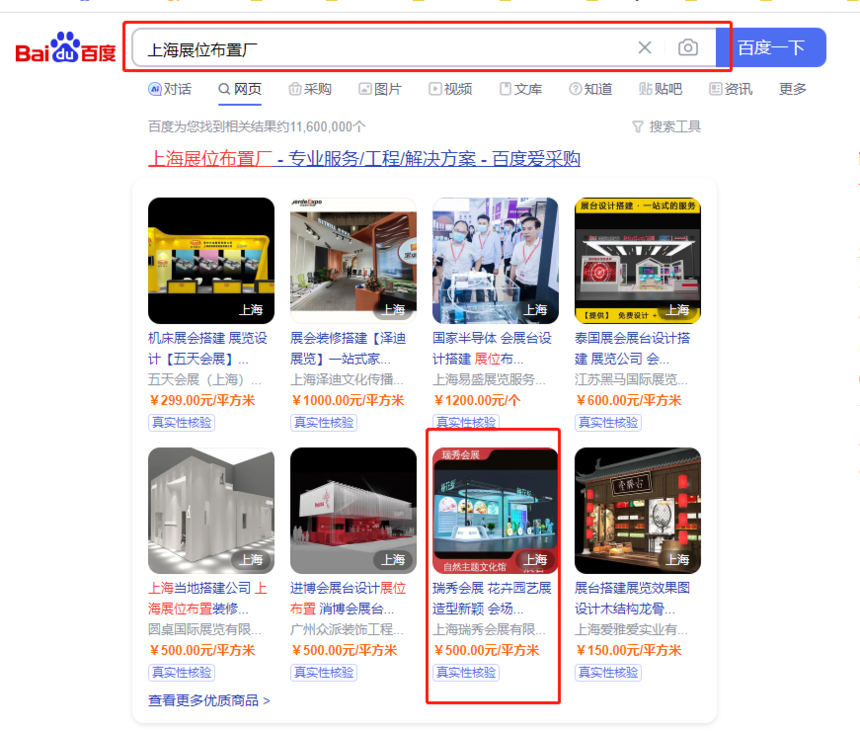The image size is (860, 732).
Task: Open image search via camera icon
Action: tap(688, 48)
